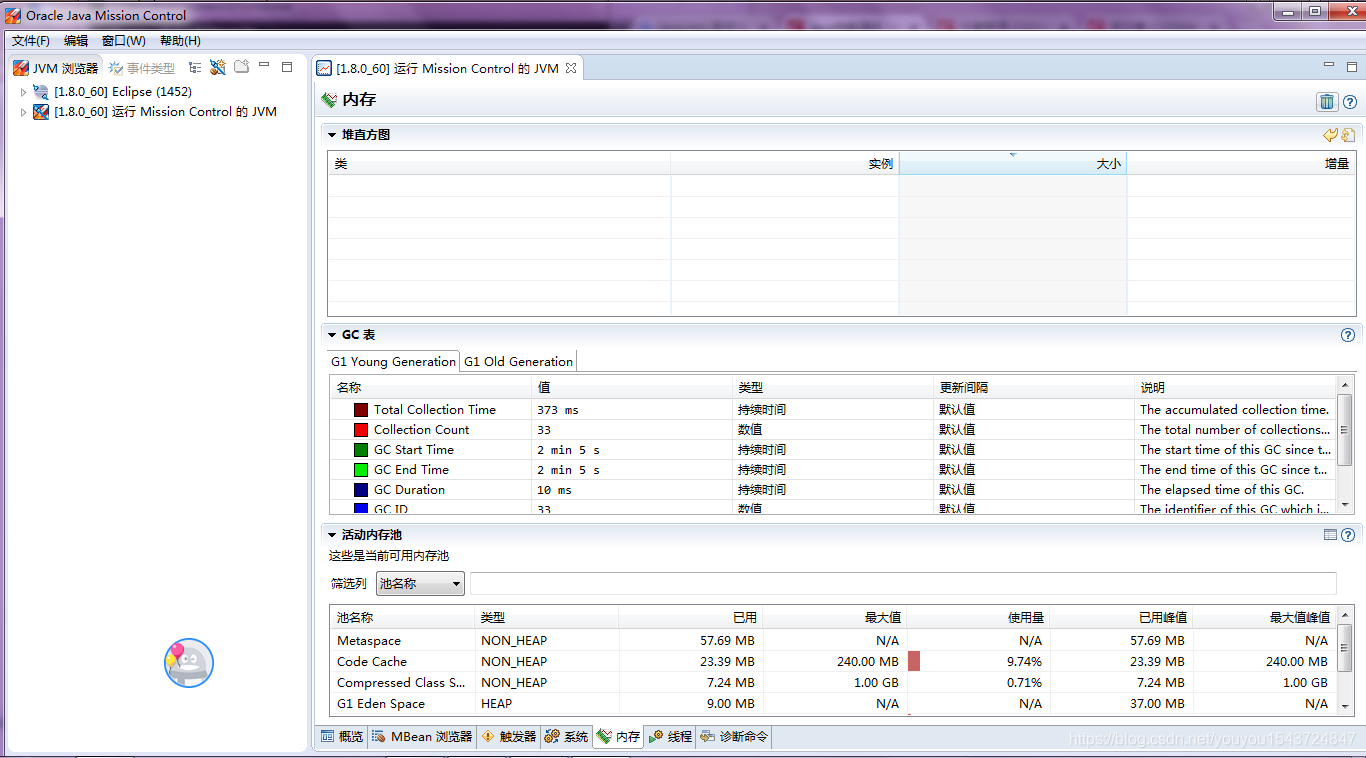Sort histogram by 增量 column header

[1240, 163]
